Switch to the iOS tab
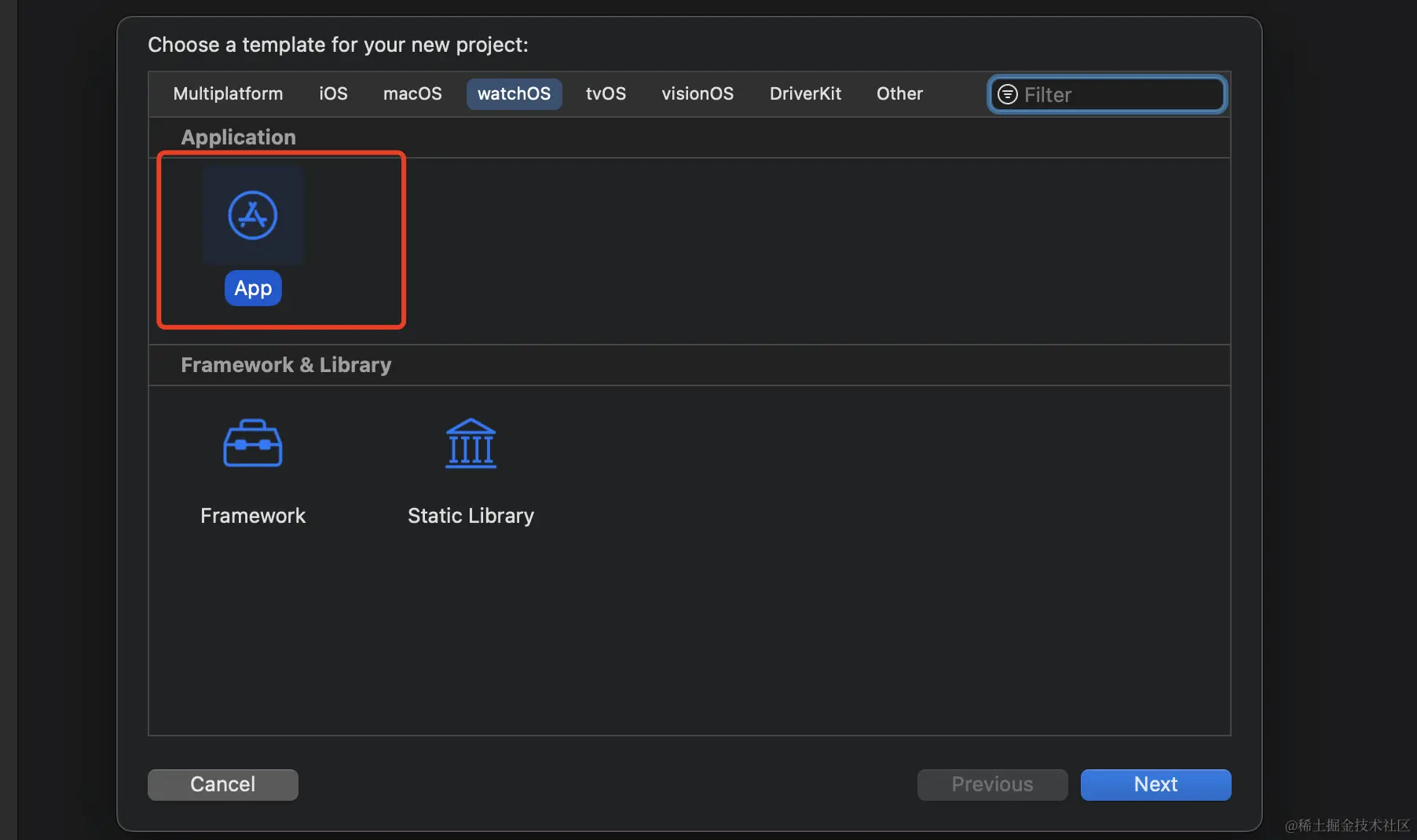Image resolution: width=1417 pixels, height=840 pixels. 333,94
